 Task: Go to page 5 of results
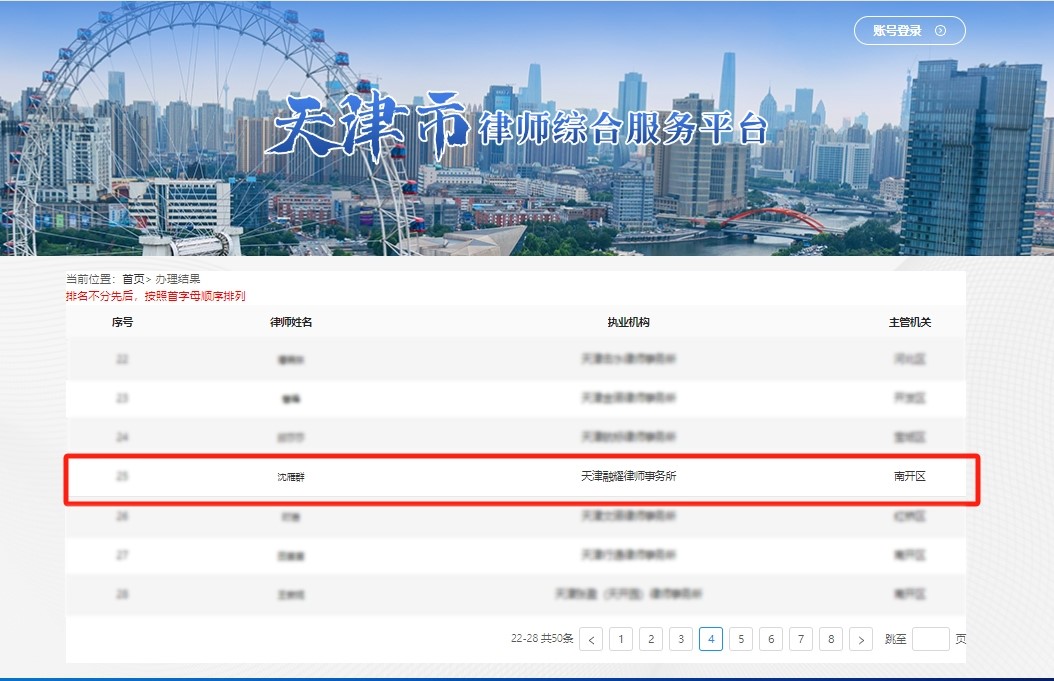[742, 638]
